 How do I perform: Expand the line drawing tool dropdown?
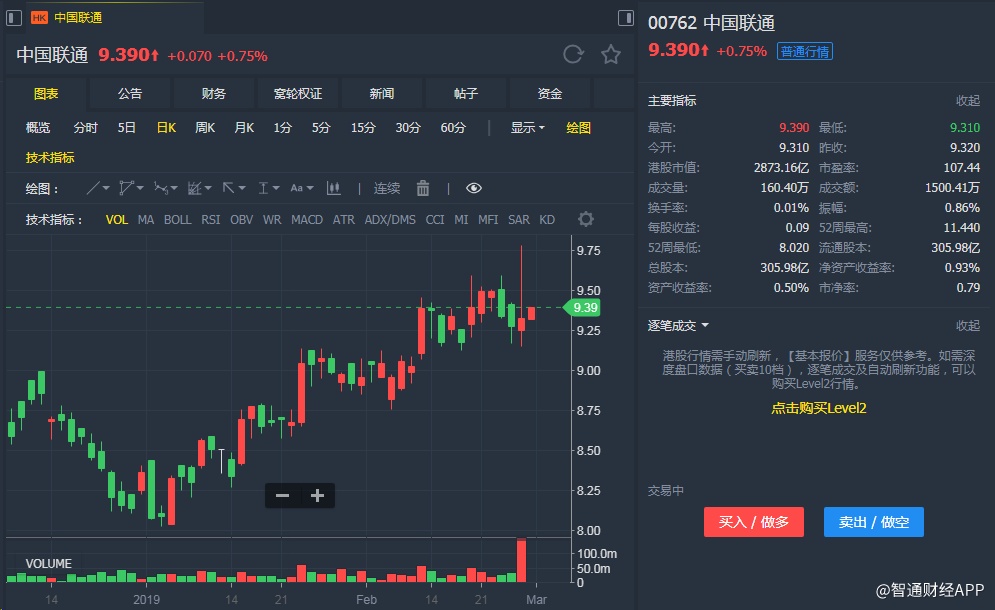98,188
